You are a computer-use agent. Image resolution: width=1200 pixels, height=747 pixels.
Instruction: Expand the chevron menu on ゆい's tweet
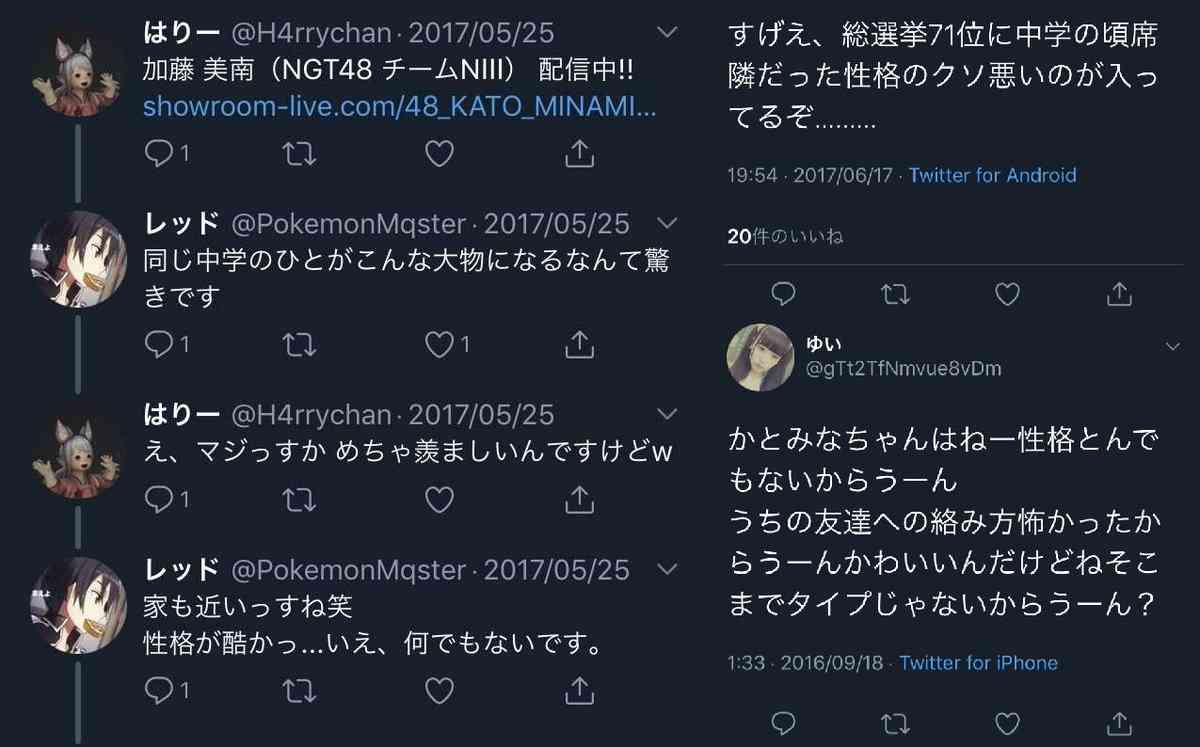[1172, 346]
